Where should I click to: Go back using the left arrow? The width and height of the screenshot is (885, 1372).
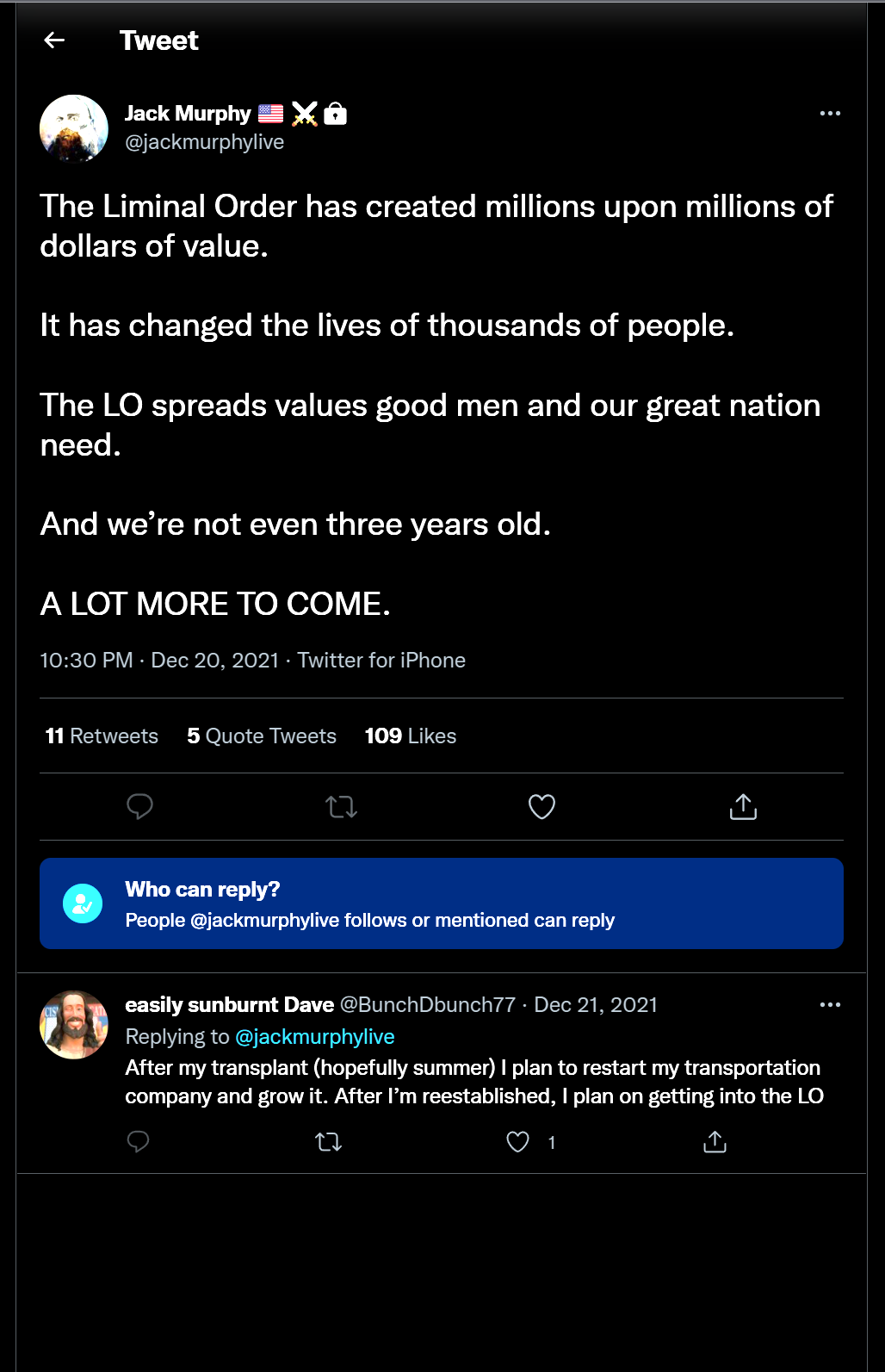click(x=54, y=40)
